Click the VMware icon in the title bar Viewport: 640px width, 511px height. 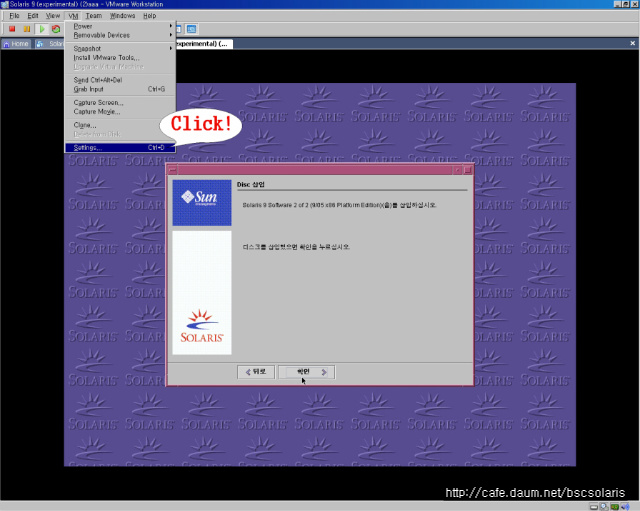tap(4, 4)
